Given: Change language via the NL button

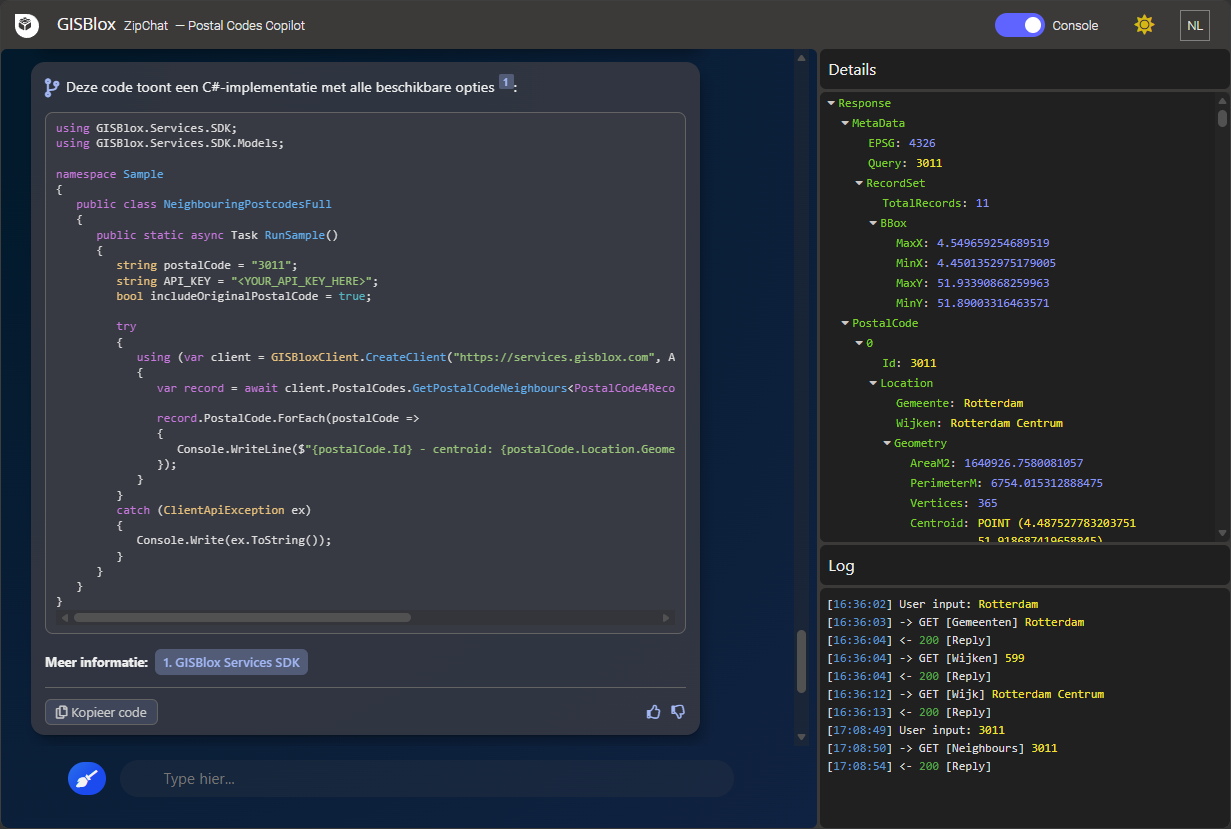Looking at the screenshot, I should pyautogui.click(x=1195, y=25).
